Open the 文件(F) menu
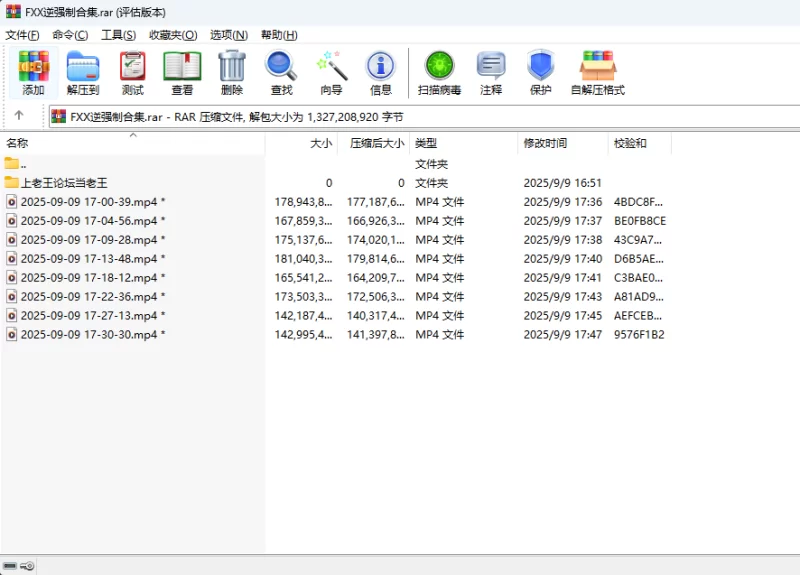 [22, 35]
